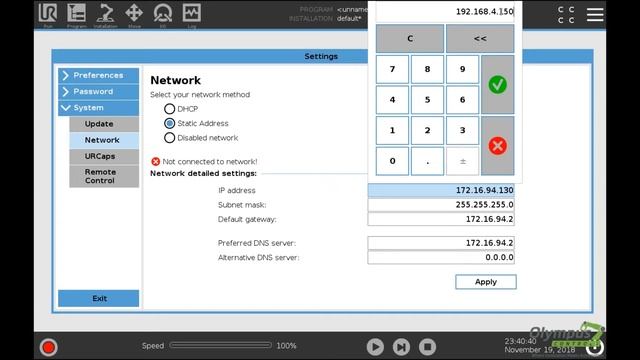Tap keypad digit 4

coord(392,100)
